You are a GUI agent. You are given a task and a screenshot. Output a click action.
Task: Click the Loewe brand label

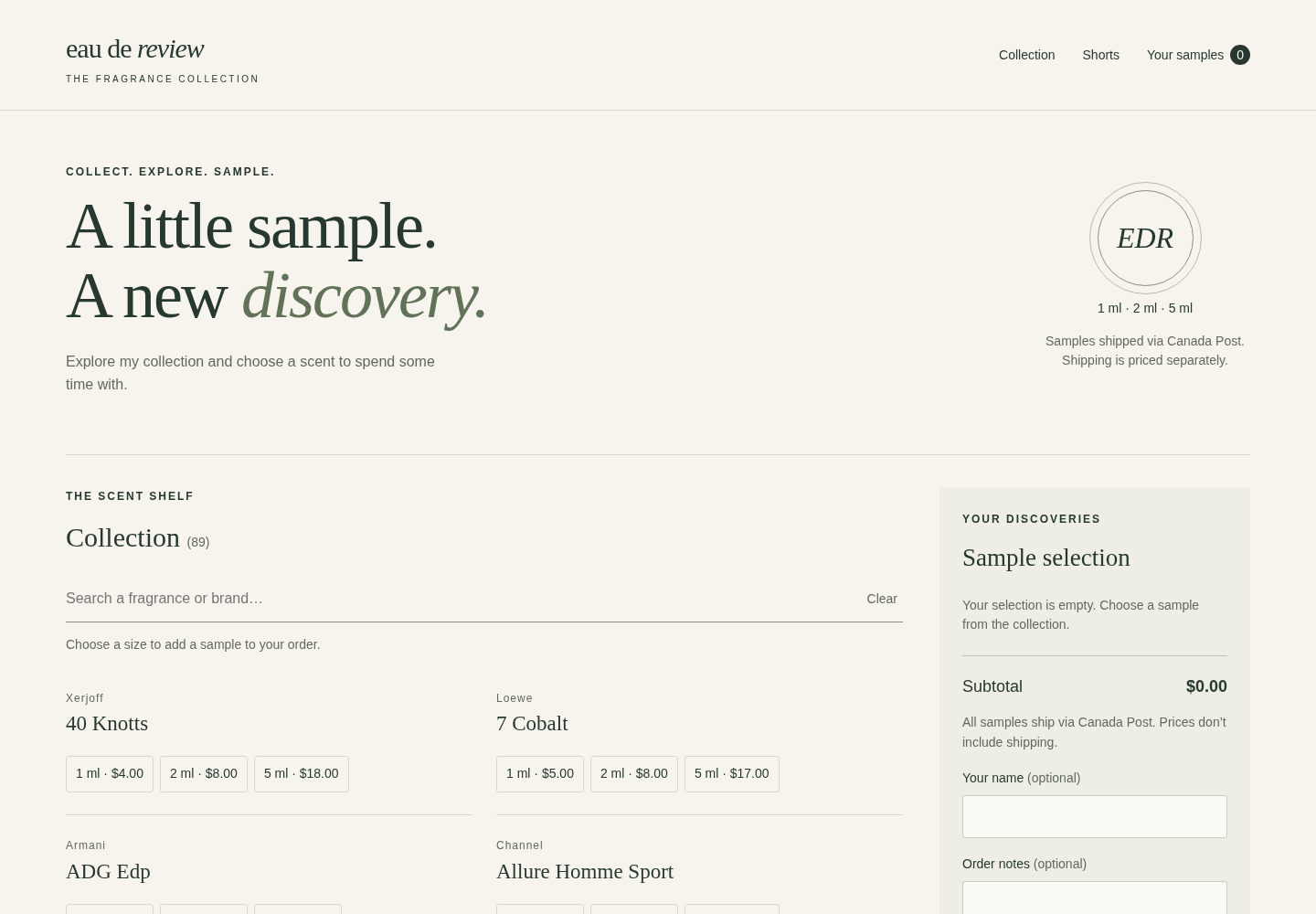515,698
